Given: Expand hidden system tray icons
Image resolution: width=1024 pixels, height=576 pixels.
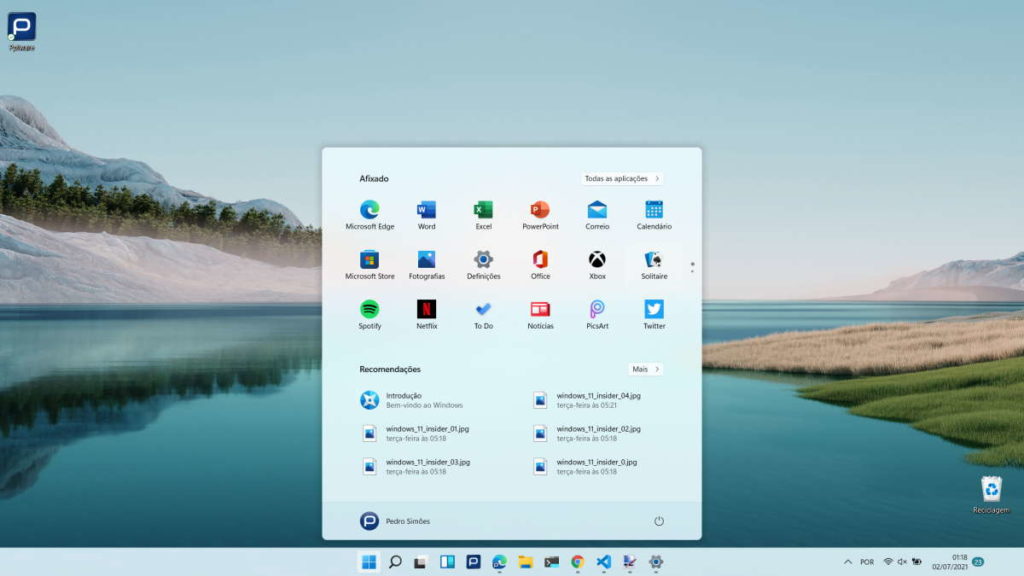Looking at the screenshot, I should (849, 561).
